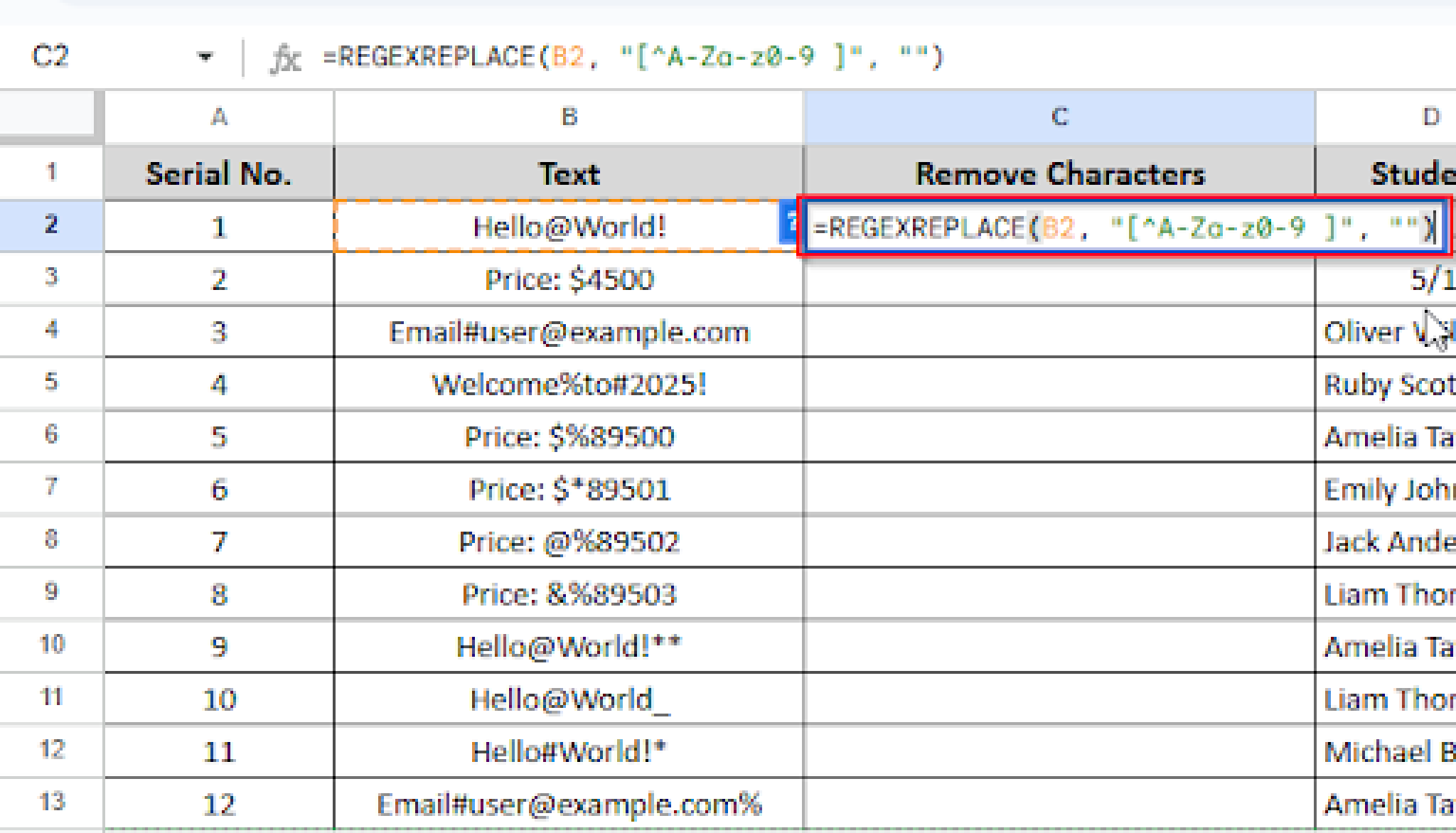The height and width of the screenshot is (833, 1456).
Task: Click the Welcome%to#2025! cell
Action: [x=569, y=385]
